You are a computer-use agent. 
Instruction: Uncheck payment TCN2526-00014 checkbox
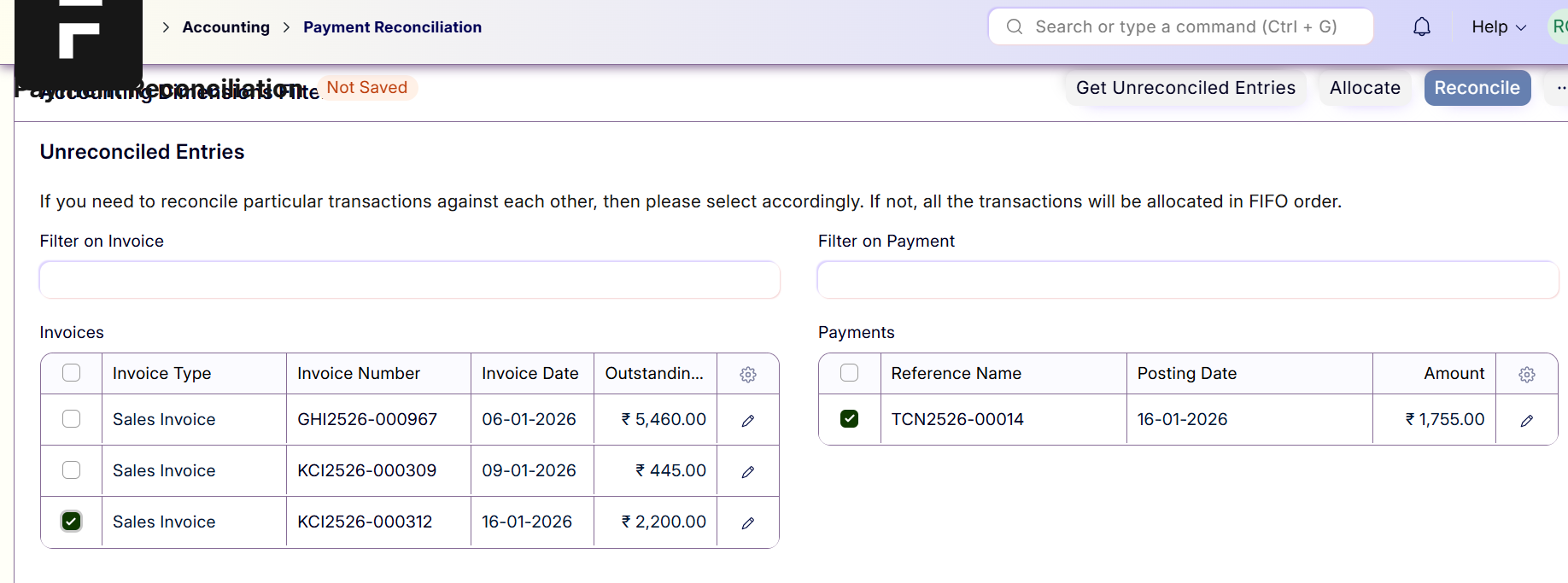850,419
